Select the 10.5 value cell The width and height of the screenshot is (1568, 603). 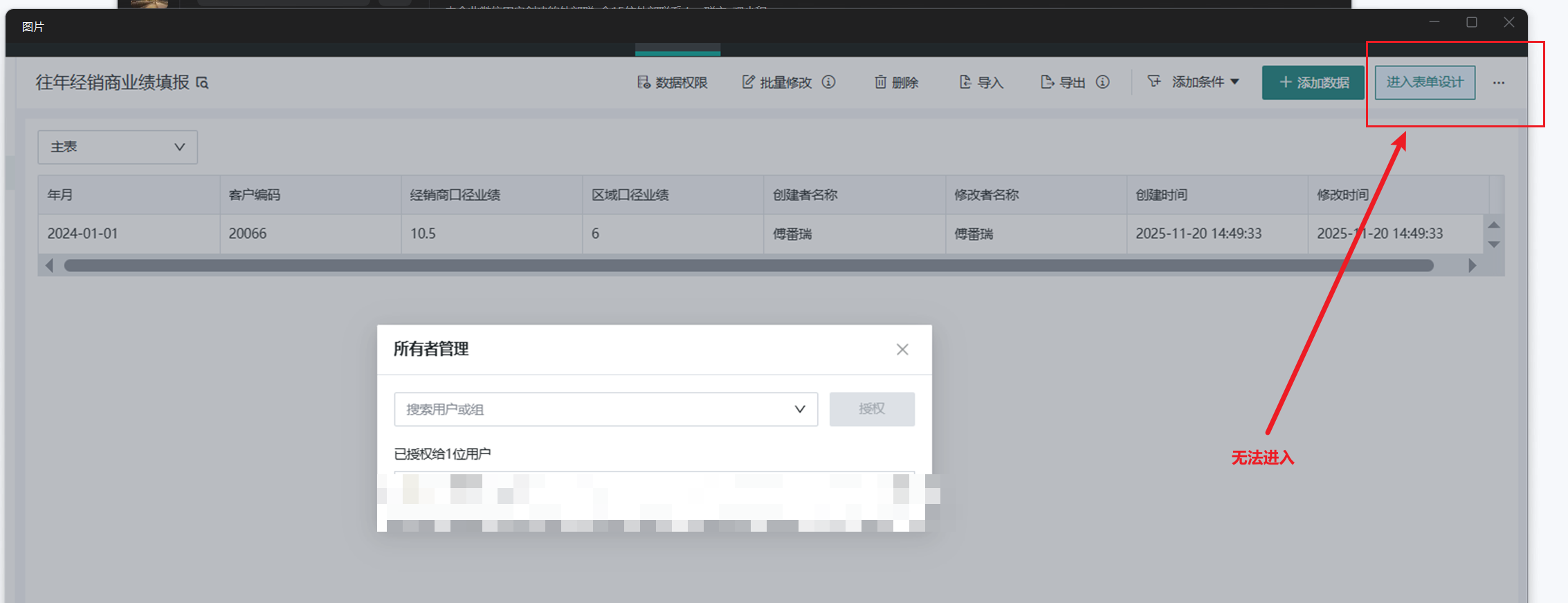coord(492,234)
